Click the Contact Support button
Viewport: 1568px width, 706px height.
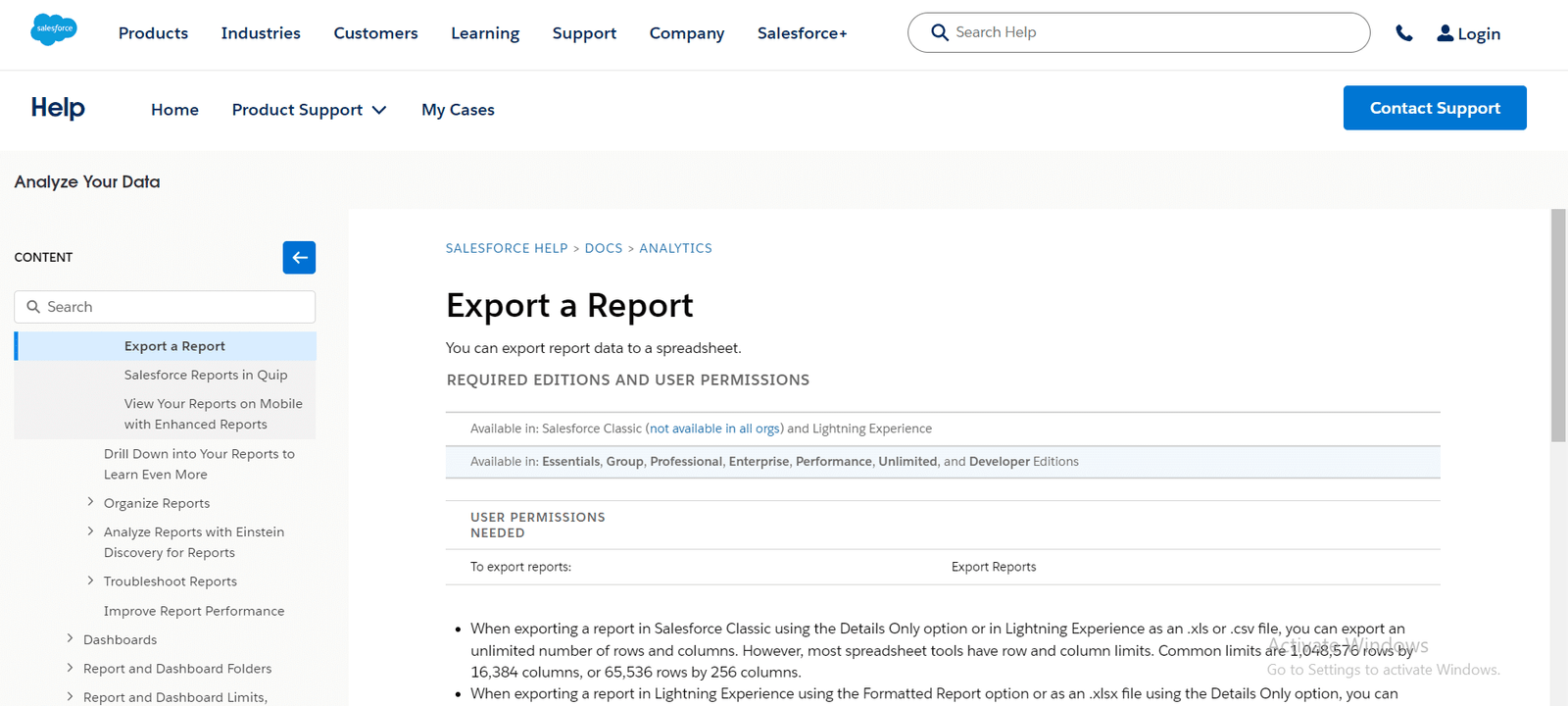click(x=1435, y=108)
